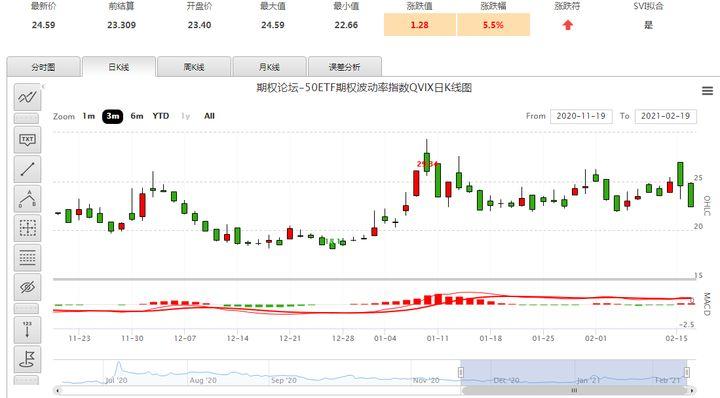Viewport: 720px width, 398px height.
Task: Grab left handle of navigator range
Action: tap(461, 372)
